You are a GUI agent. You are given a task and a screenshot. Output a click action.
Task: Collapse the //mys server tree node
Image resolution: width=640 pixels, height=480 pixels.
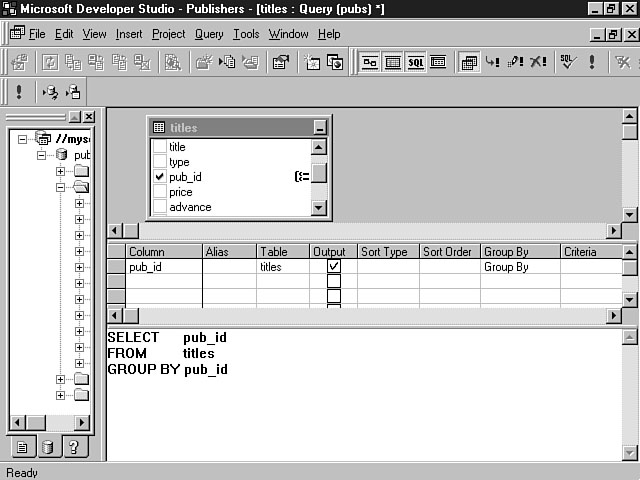point(23,139)
